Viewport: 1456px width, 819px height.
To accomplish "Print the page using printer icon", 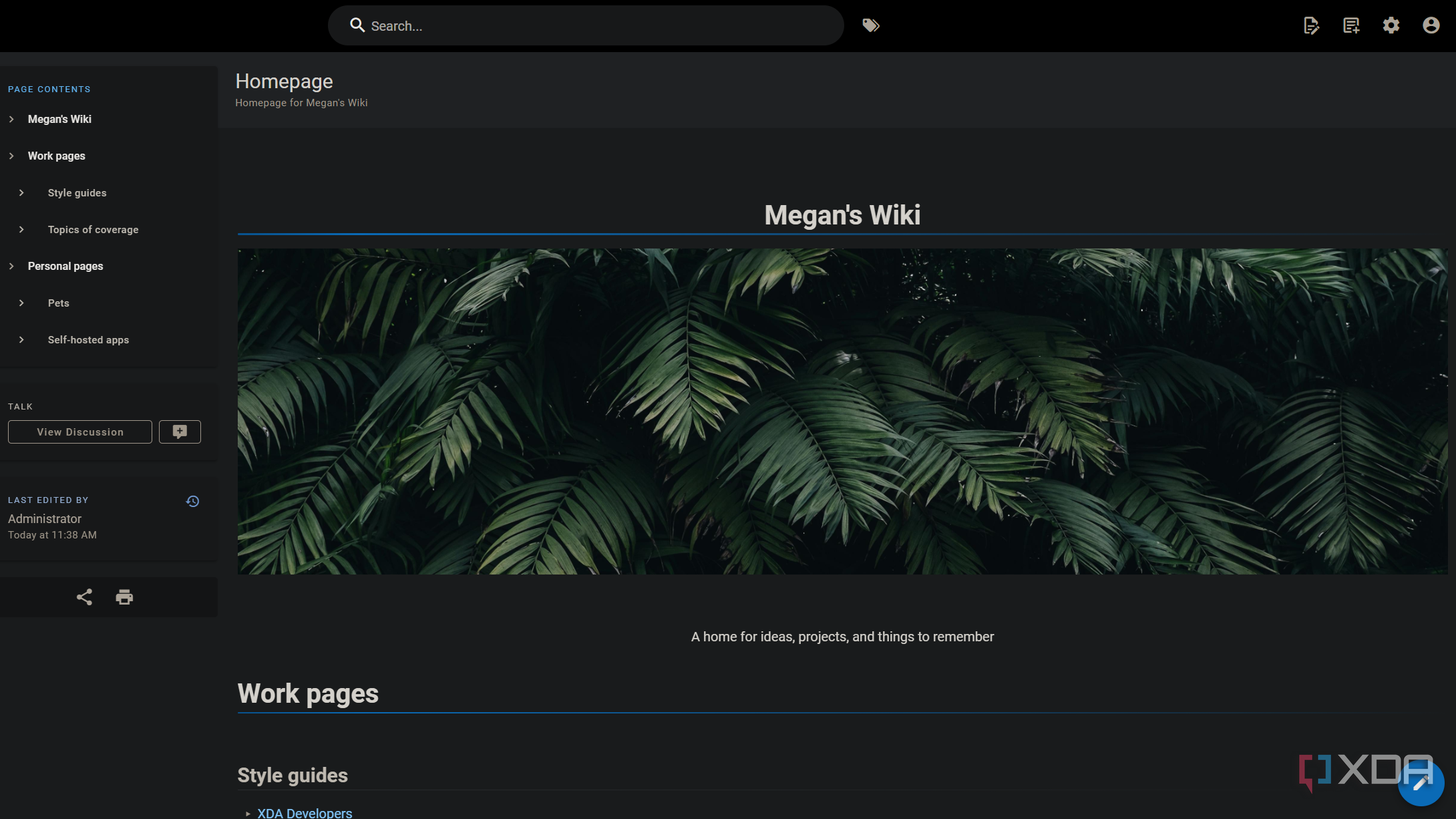I will click(124, 597).
